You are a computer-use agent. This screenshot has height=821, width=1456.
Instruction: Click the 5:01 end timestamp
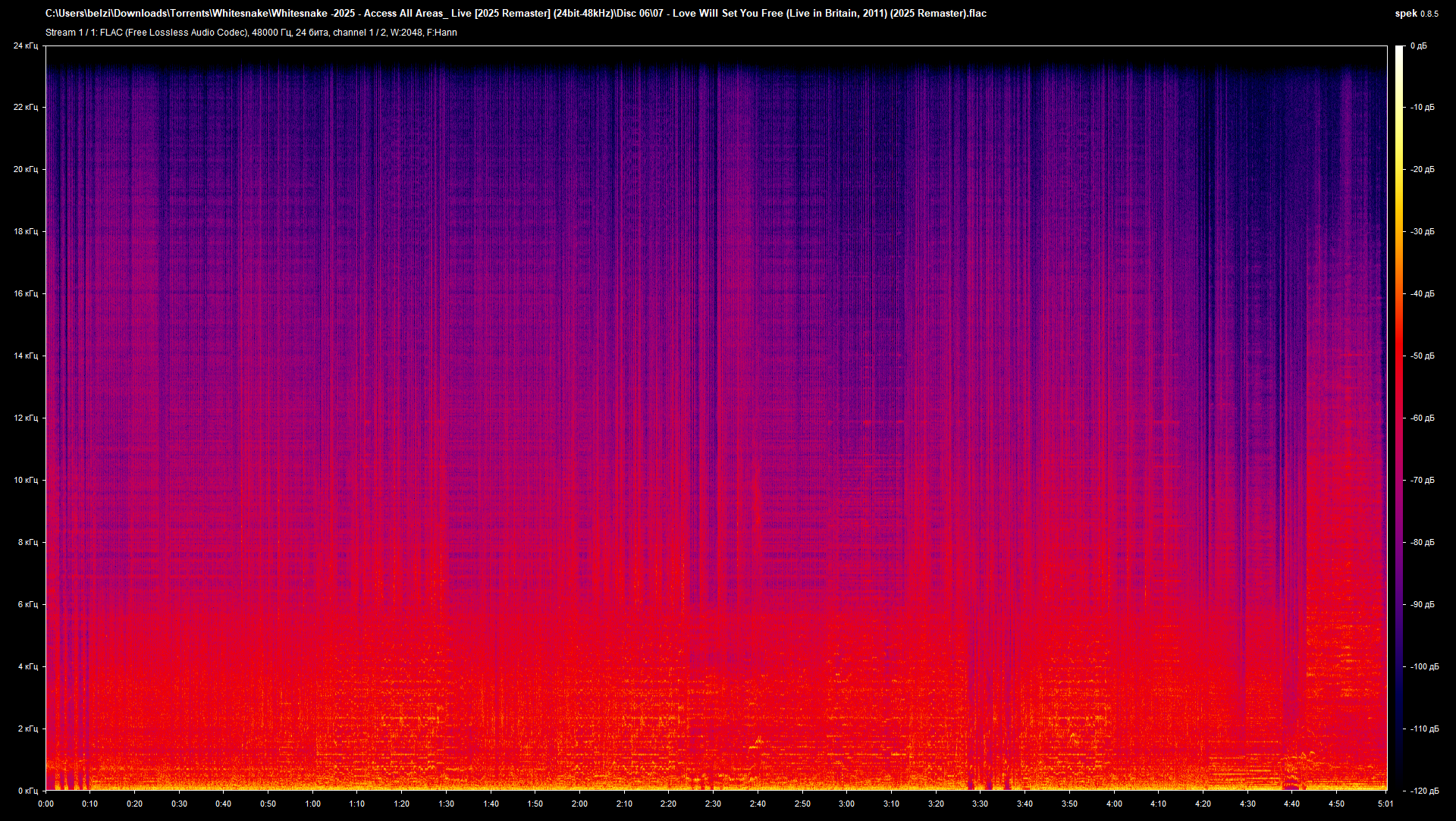point(1385,802)
